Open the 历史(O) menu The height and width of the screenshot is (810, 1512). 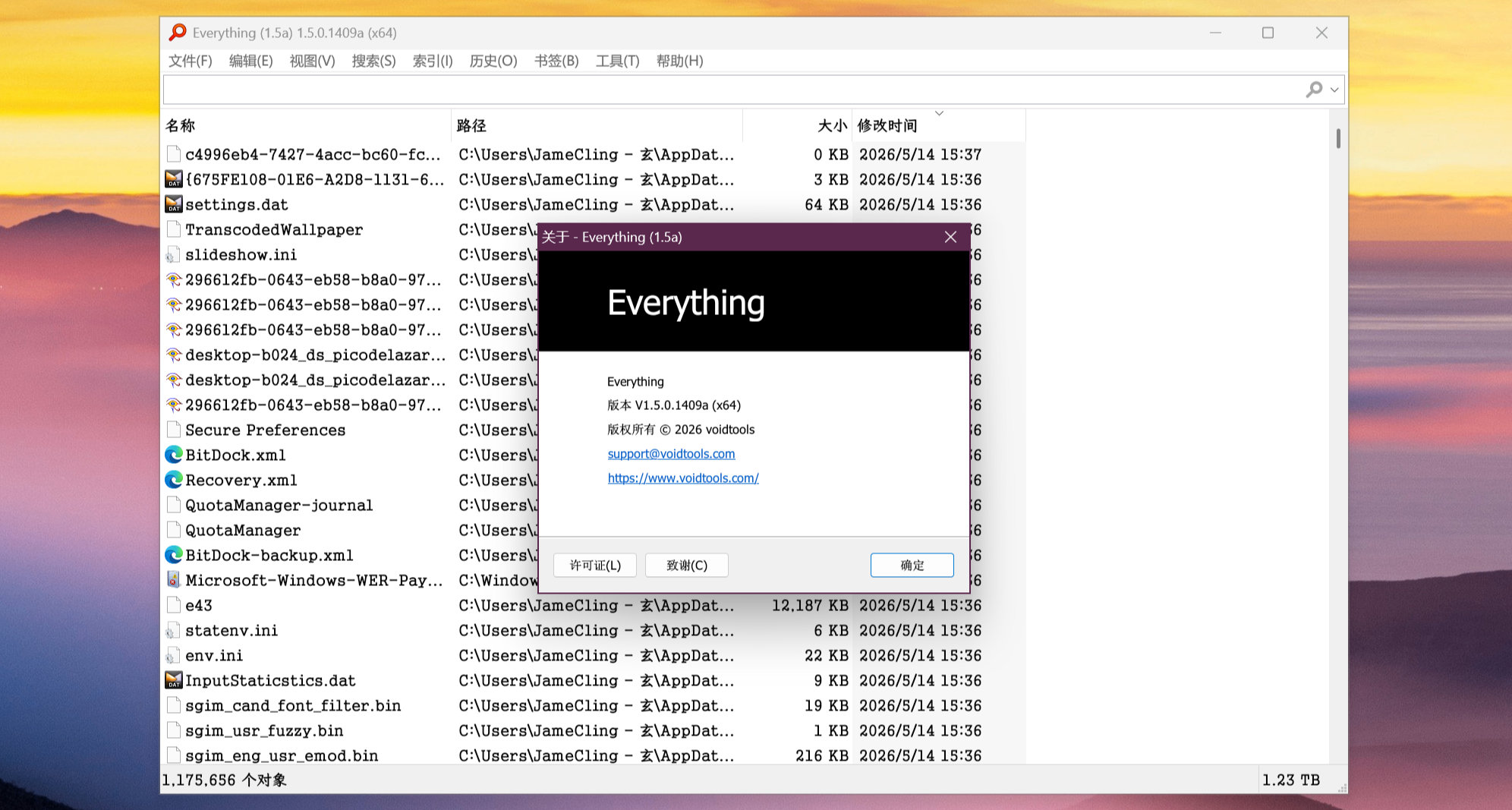point(493,61)
